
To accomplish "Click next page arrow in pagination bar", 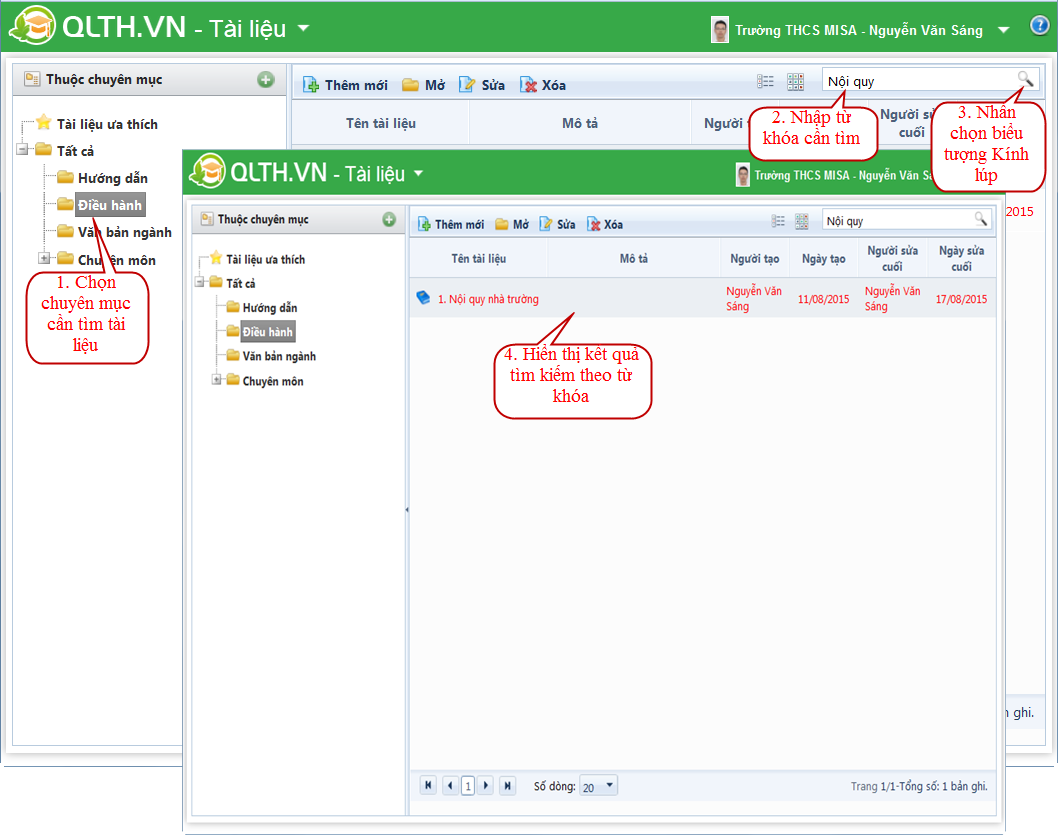I will pyautogui.click(x=486, y=786).
